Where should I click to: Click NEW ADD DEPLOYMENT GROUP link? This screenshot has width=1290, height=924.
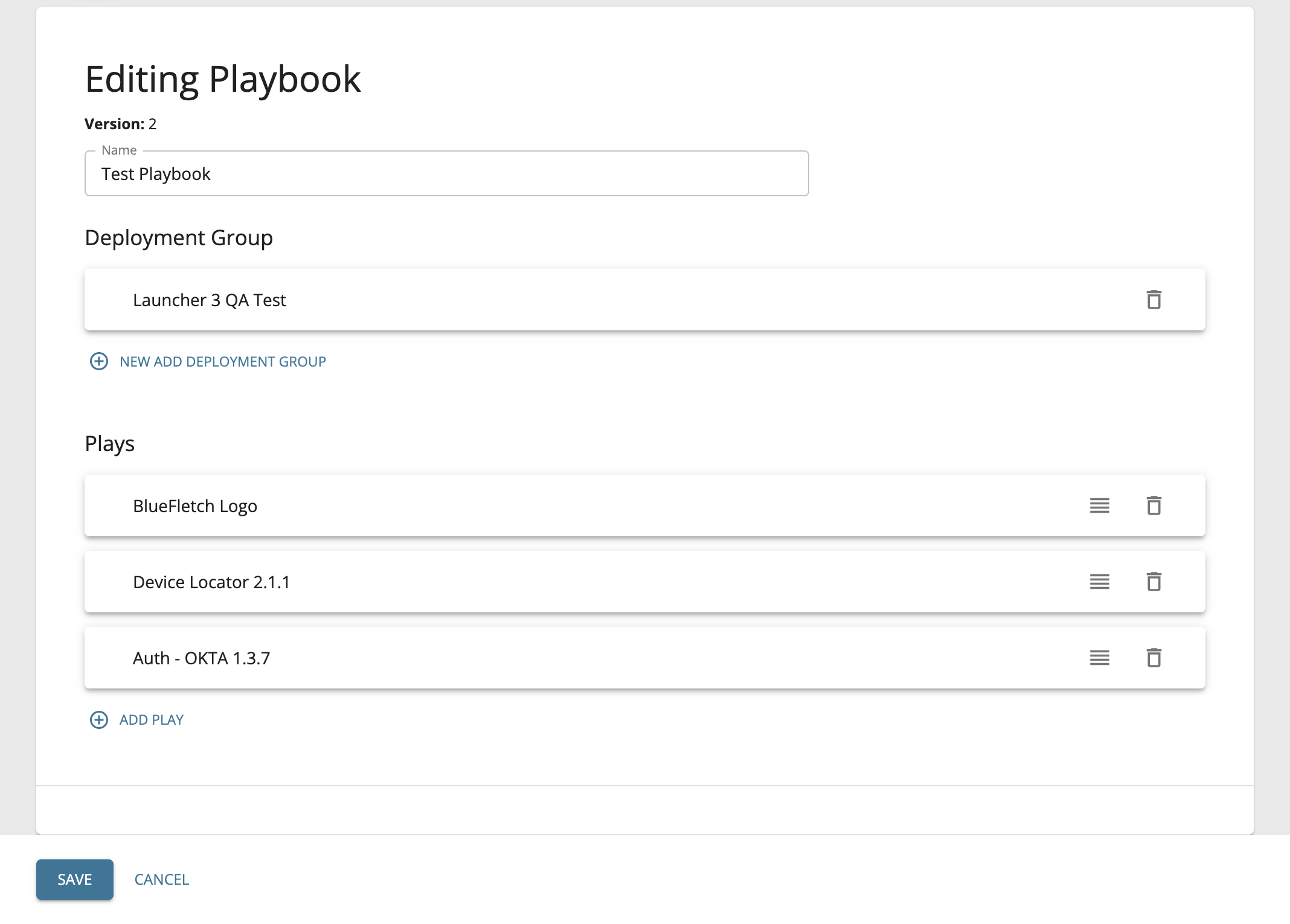(x=223, y=362)
